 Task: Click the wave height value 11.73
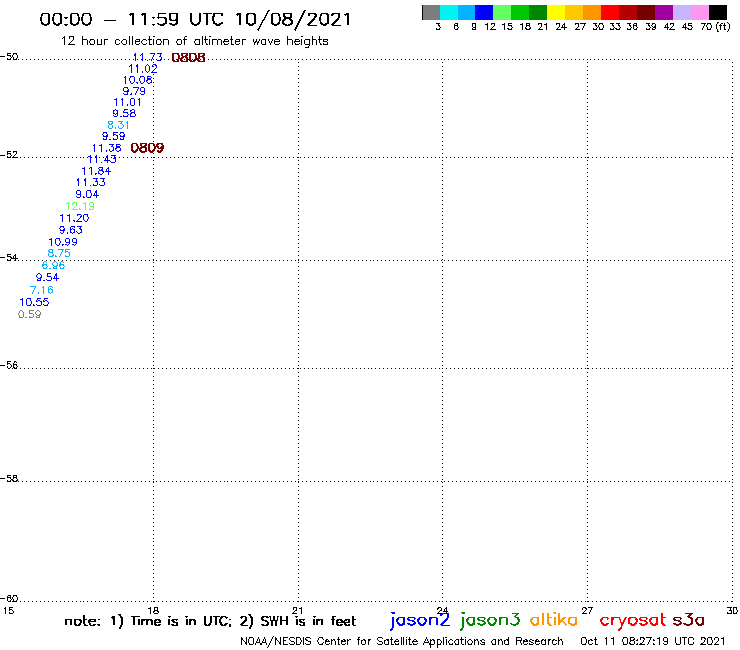[x=147, y=57]
